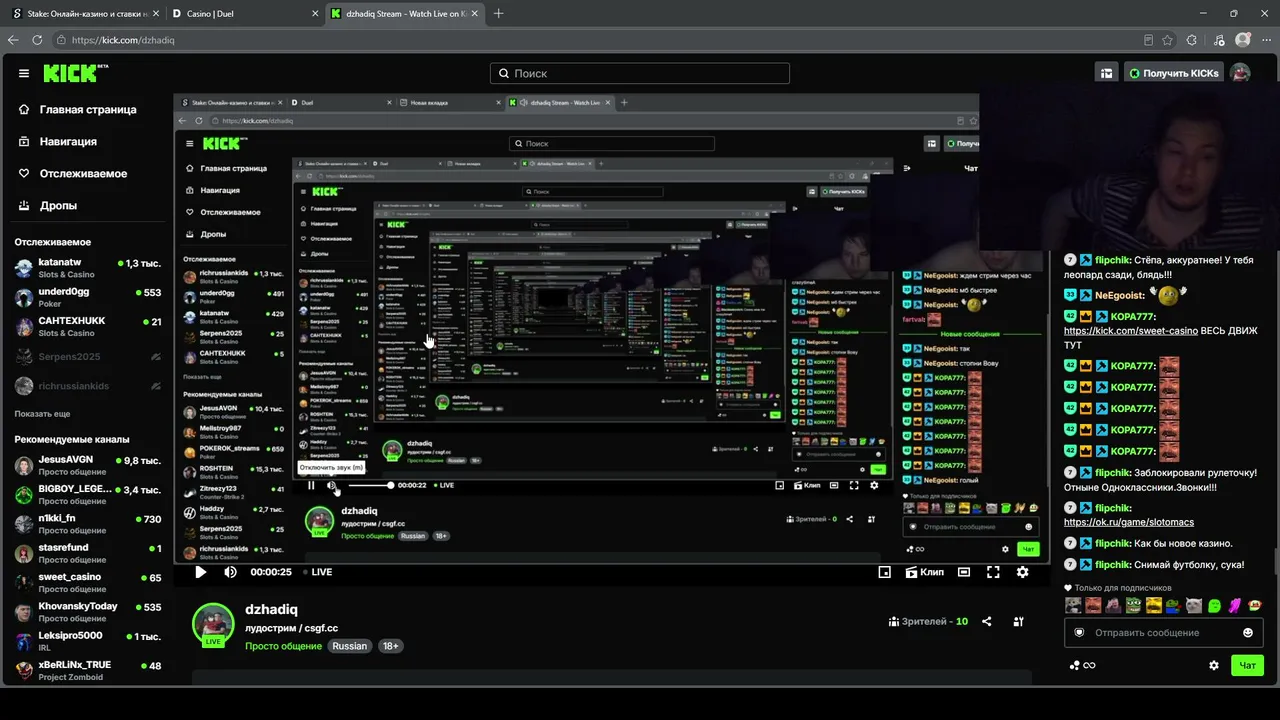Click the KICK logo
This screenshot has height=720, width=1280.
point(75,73)
